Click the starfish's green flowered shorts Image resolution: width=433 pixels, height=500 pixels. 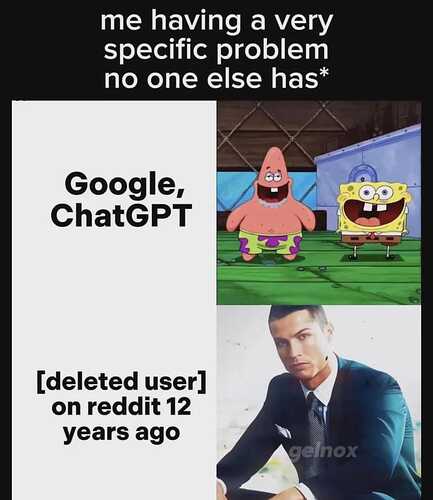270,242
